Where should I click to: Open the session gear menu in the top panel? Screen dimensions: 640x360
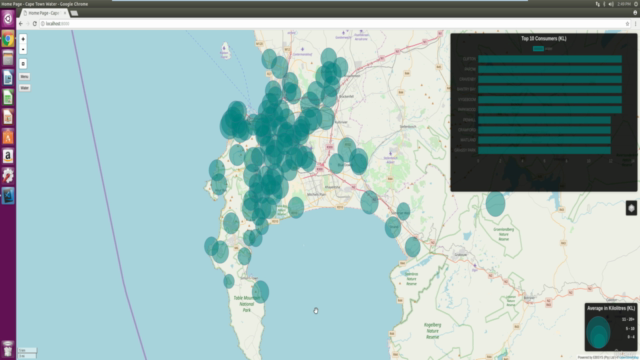coord(636,4)
